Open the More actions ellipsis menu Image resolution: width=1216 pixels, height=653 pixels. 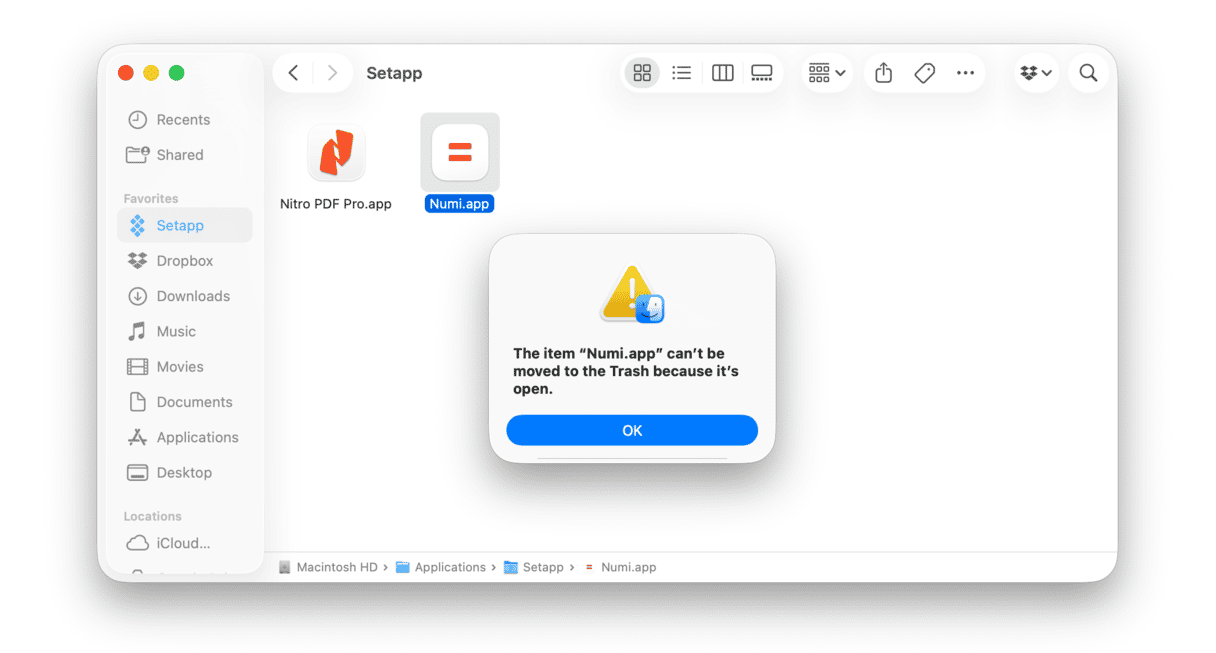(x=965, y=73)
